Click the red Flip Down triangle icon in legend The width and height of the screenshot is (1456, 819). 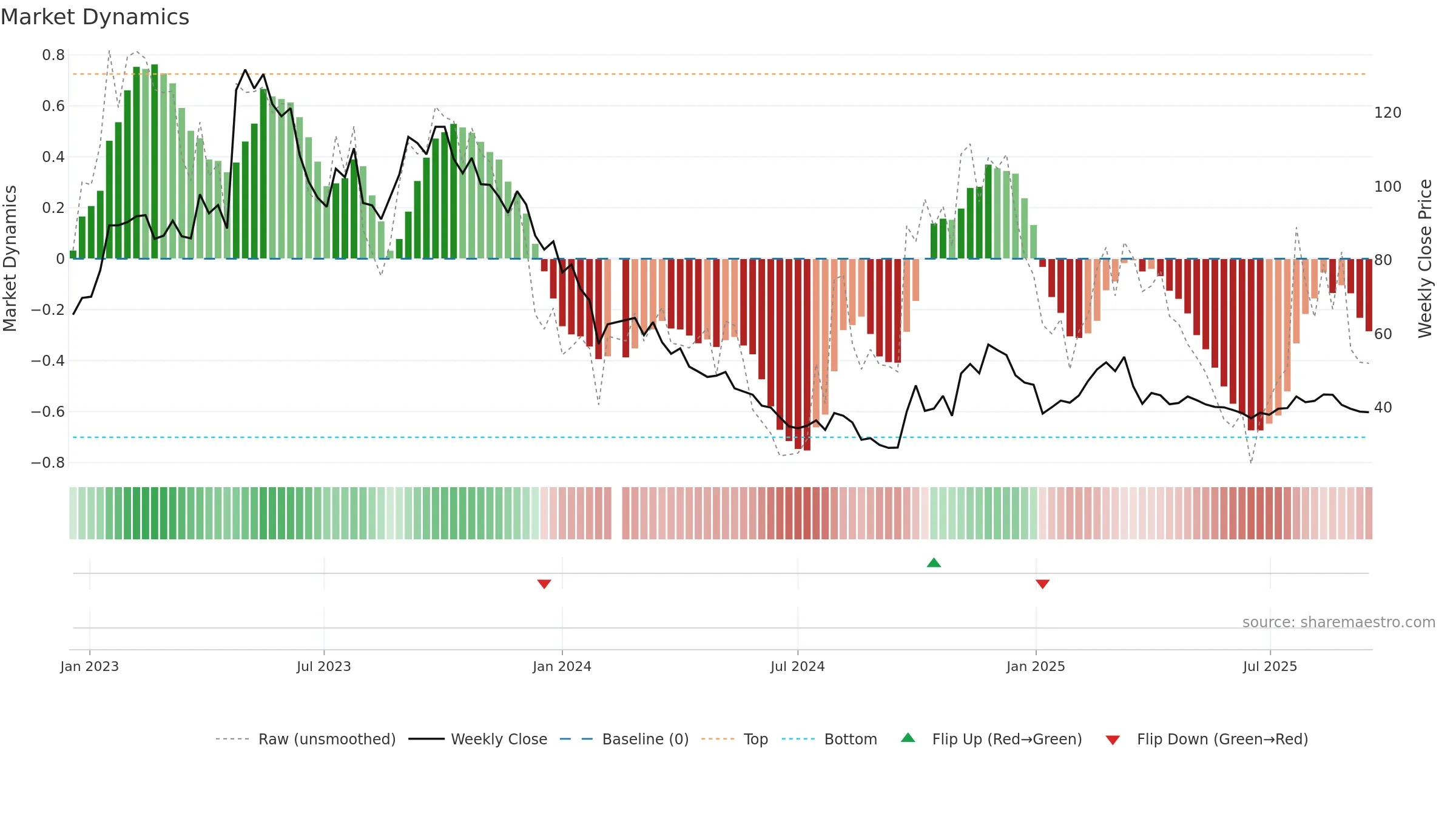[1113, 740]
